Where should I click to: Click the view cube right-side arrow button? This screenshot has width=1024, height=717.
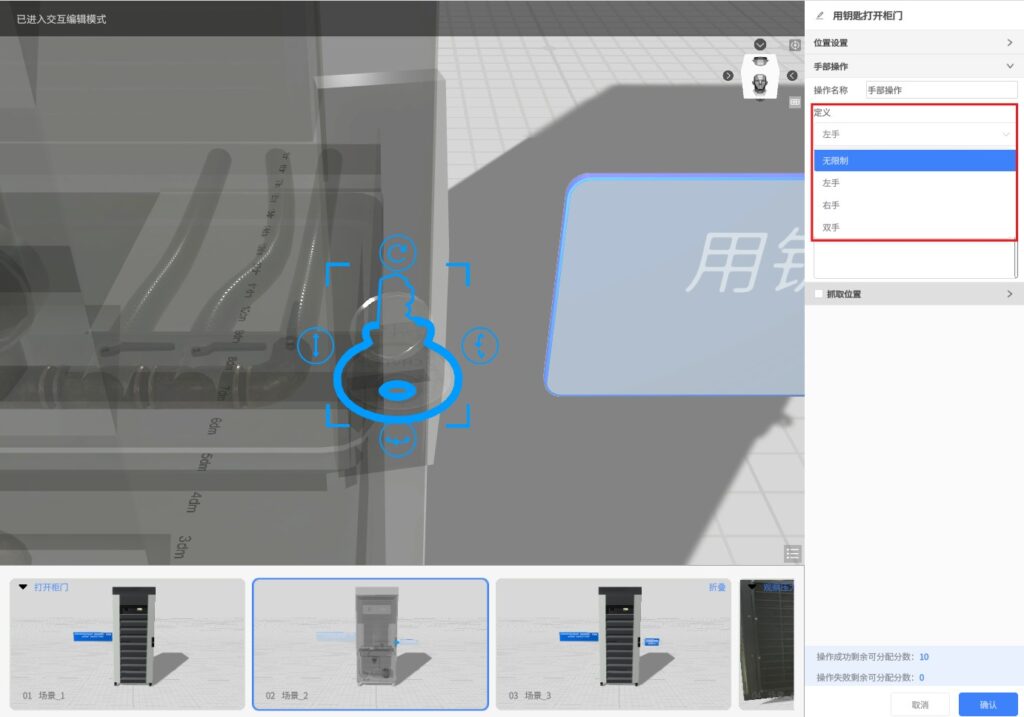coord(792,76)
